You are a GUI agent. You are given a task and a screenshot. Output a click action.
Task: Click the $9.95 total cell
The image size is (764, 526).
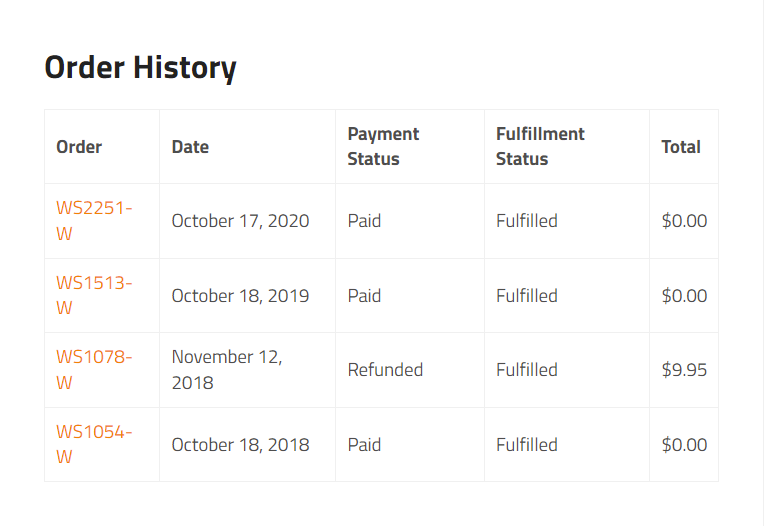pyautogui.click(x=684, y=370)
